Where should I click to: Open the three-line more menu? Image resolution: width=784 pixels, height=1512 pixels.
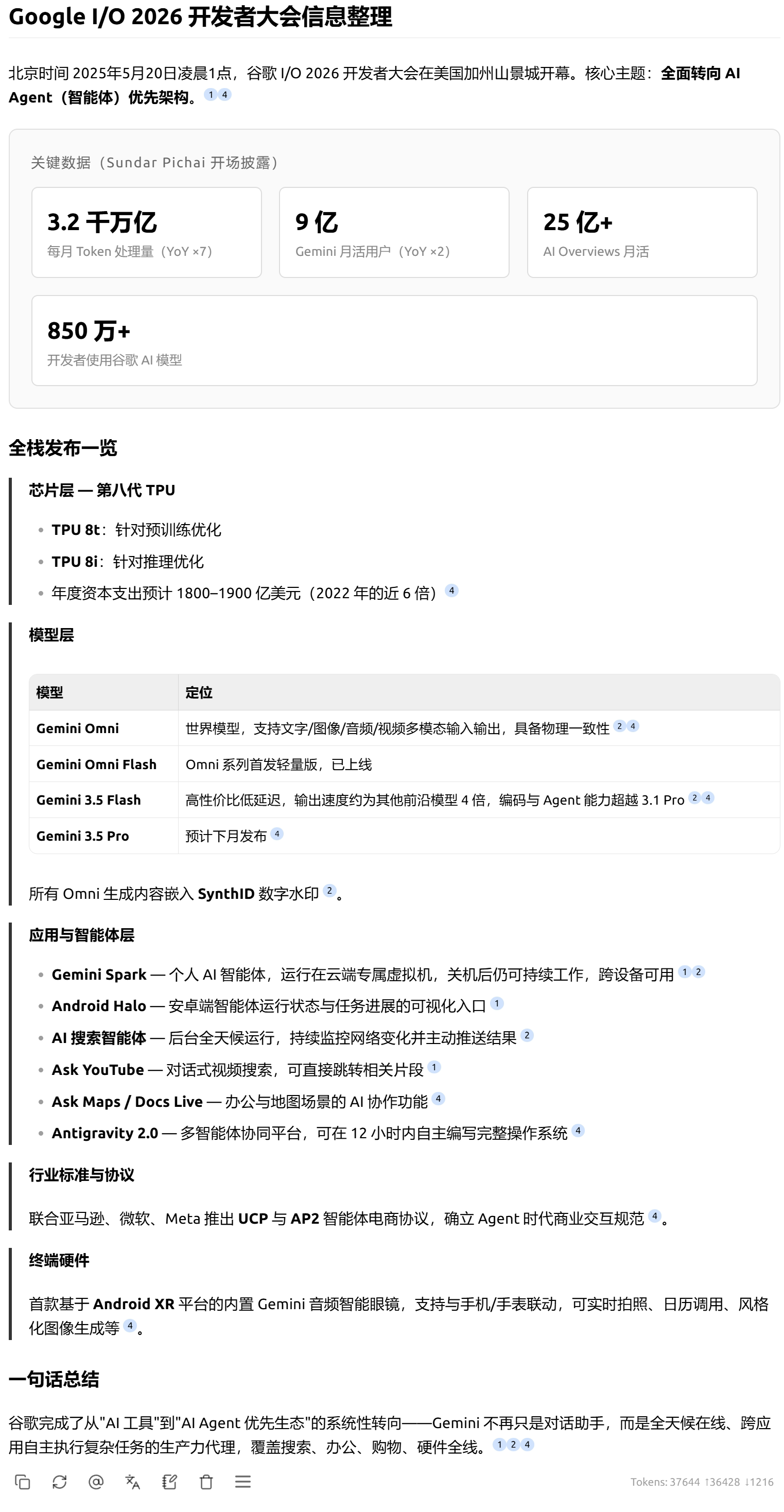[x=243, y=1482]
